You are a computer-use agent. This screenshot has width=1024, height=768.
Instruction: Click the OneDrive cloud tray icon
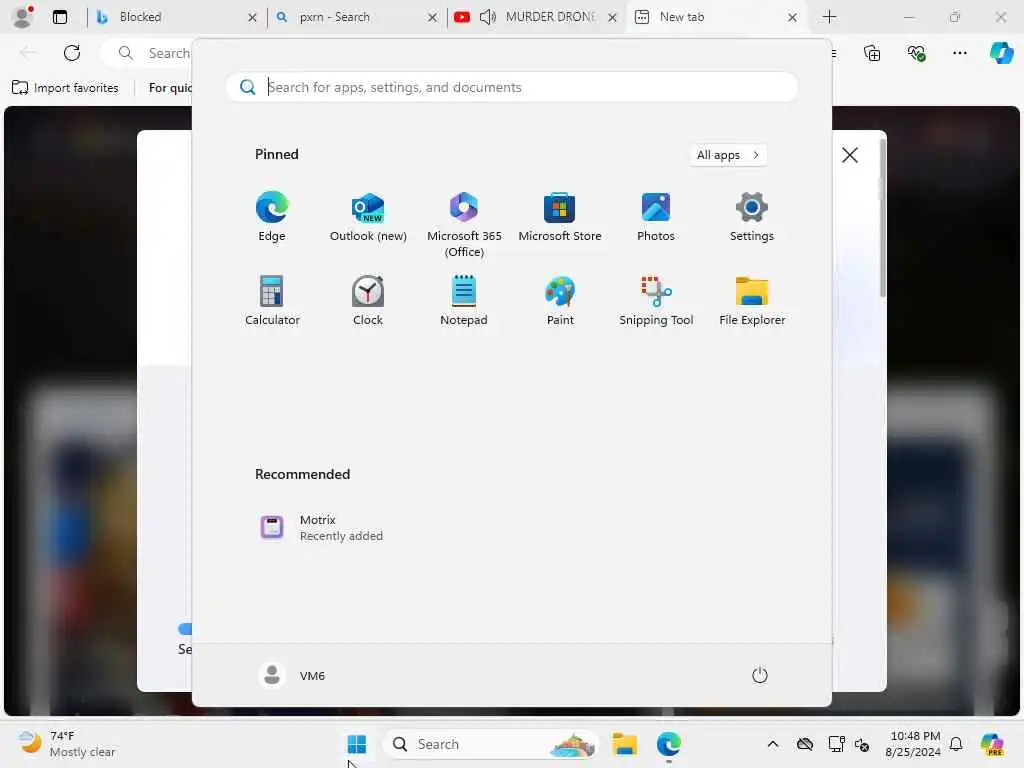[x=805, y=744]
